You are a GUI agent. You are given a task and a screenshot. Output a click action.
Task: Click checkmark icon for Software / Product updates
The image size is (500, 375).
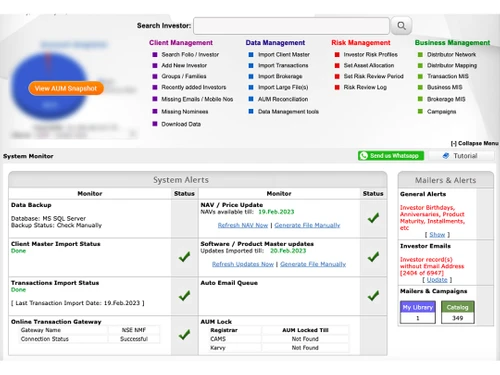(373, 257)
